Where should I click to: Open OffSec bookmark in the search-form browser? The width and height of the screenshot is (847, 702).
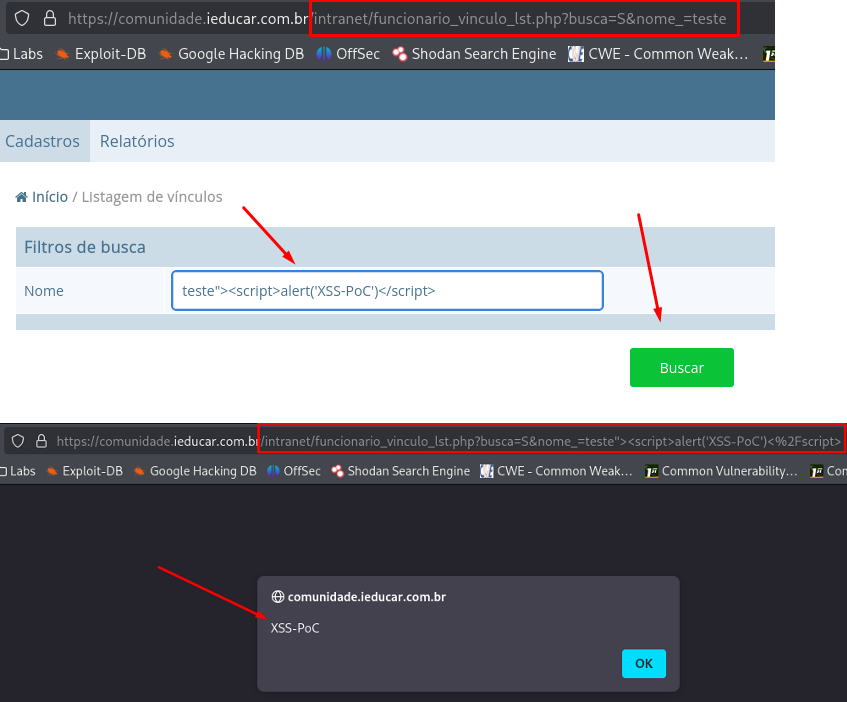[348, 54]
